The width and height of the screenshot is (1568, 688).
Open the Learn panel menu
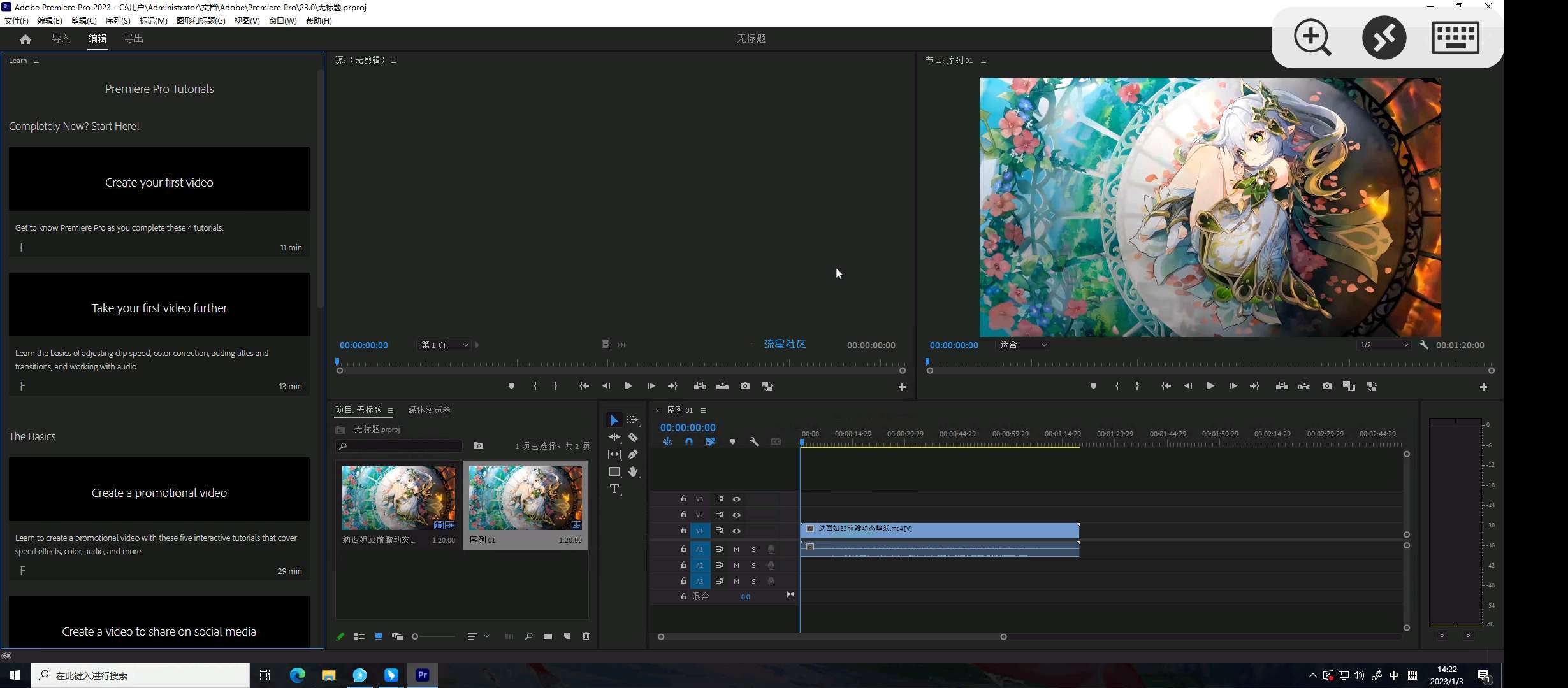point(36,61)
